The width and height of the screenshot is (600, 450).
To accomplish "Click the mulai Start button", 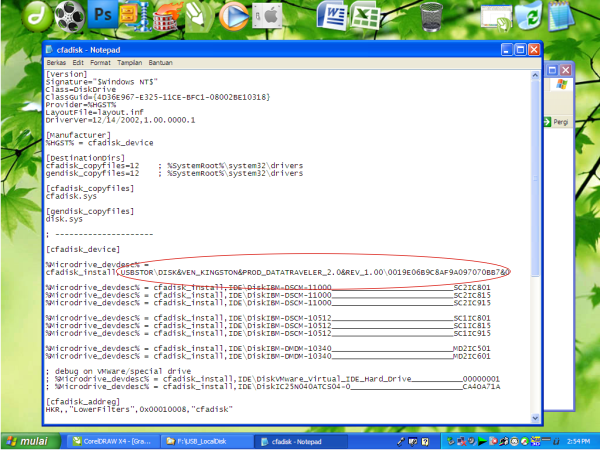I will [x=28, y=440].
